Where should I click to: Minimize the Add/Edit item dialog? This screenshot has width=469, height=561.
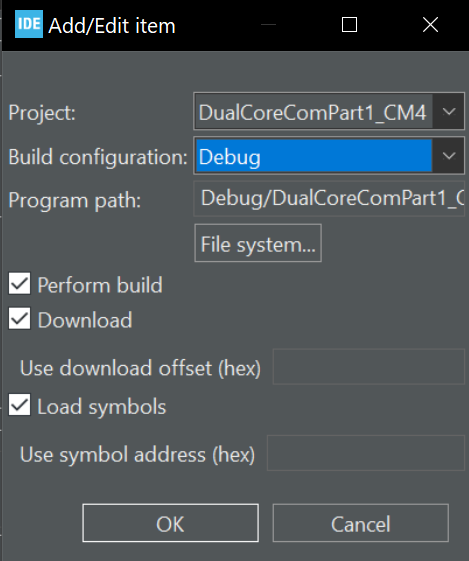click(x=268, y=25)
